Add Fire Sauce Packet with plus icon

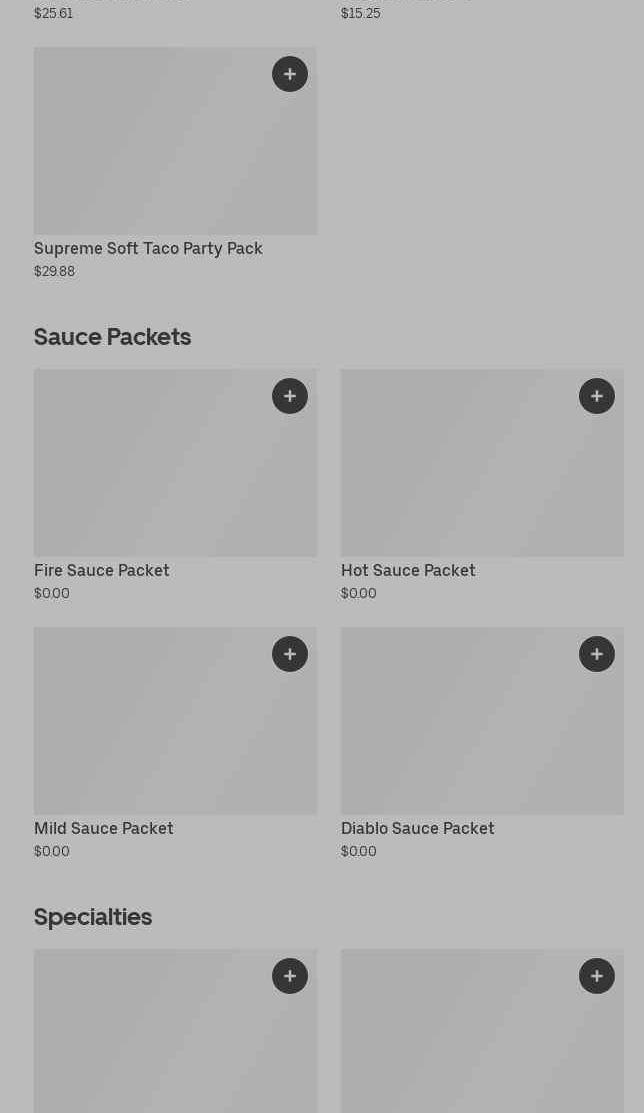click(290, 396)
